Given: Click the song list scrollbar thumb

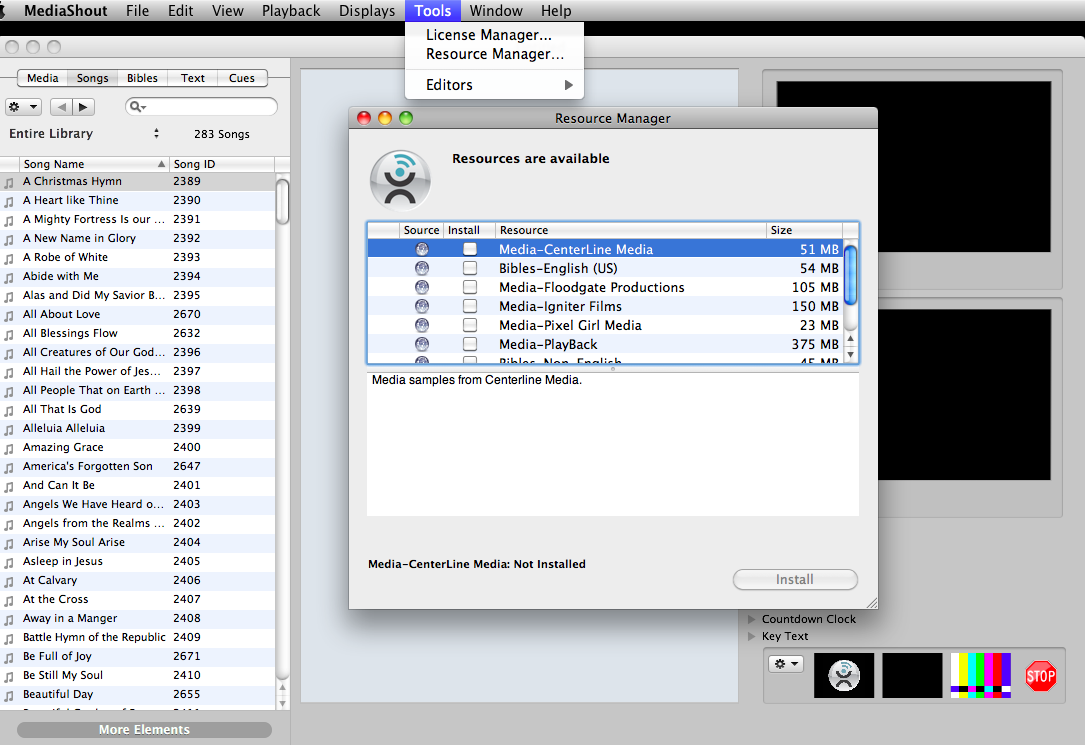Looking at the screenshot, I should pyautogui.click(x=282, y=202).
